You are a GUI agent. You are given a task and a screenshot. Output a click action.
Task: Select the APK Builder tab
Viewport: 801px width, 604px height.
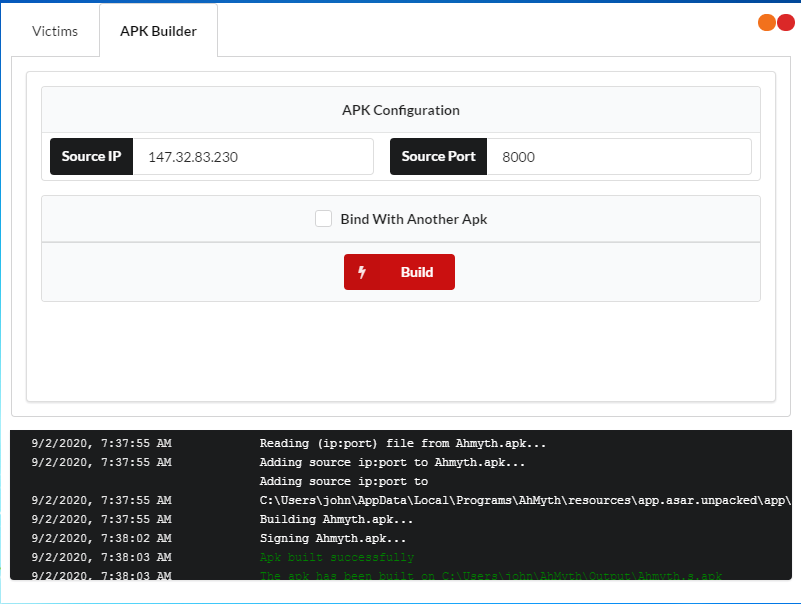158,31
